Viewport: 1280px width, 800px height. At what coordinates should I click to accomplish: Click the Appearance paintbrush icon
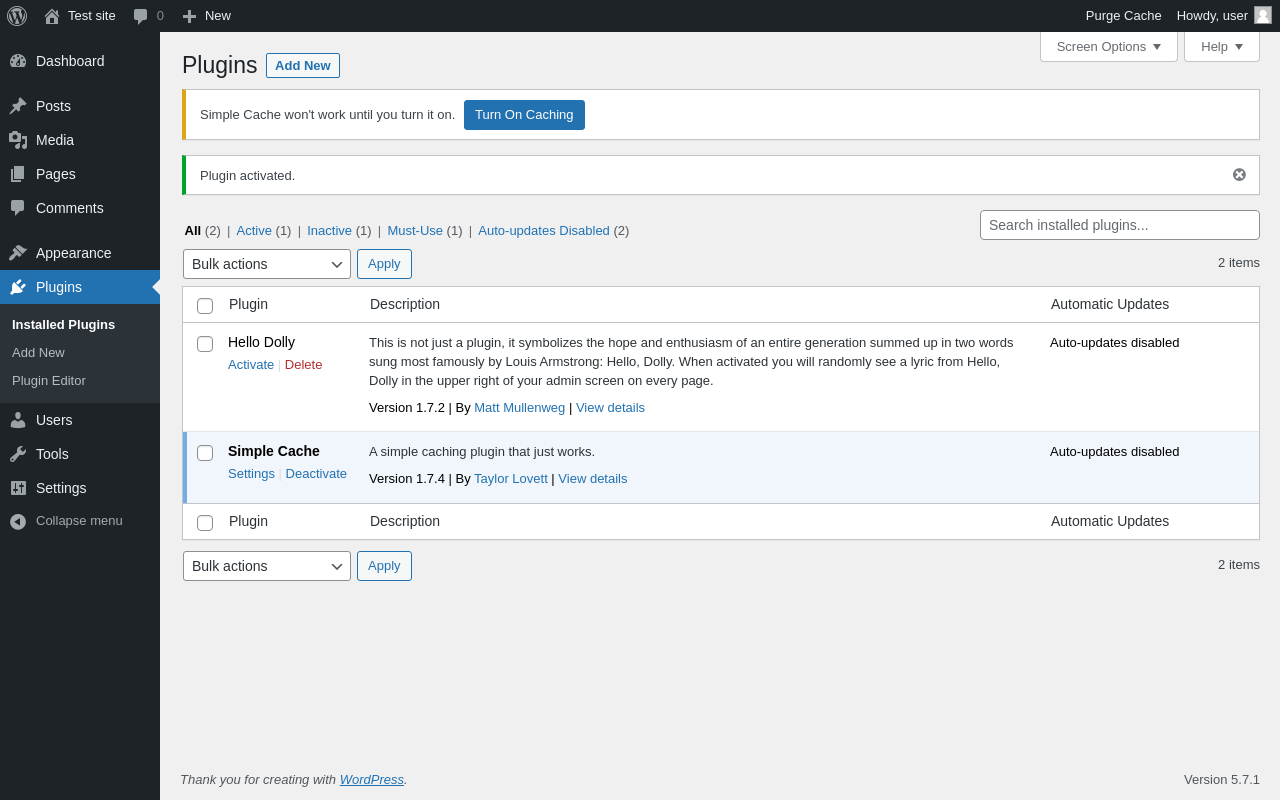18,253
